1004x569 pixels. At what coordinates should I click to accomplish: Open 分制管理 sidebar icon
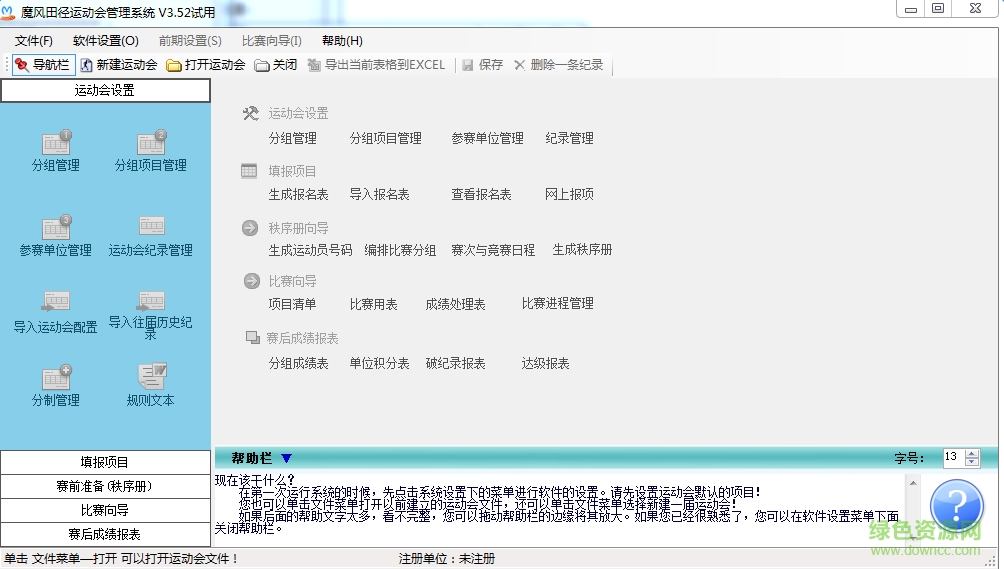56,386
